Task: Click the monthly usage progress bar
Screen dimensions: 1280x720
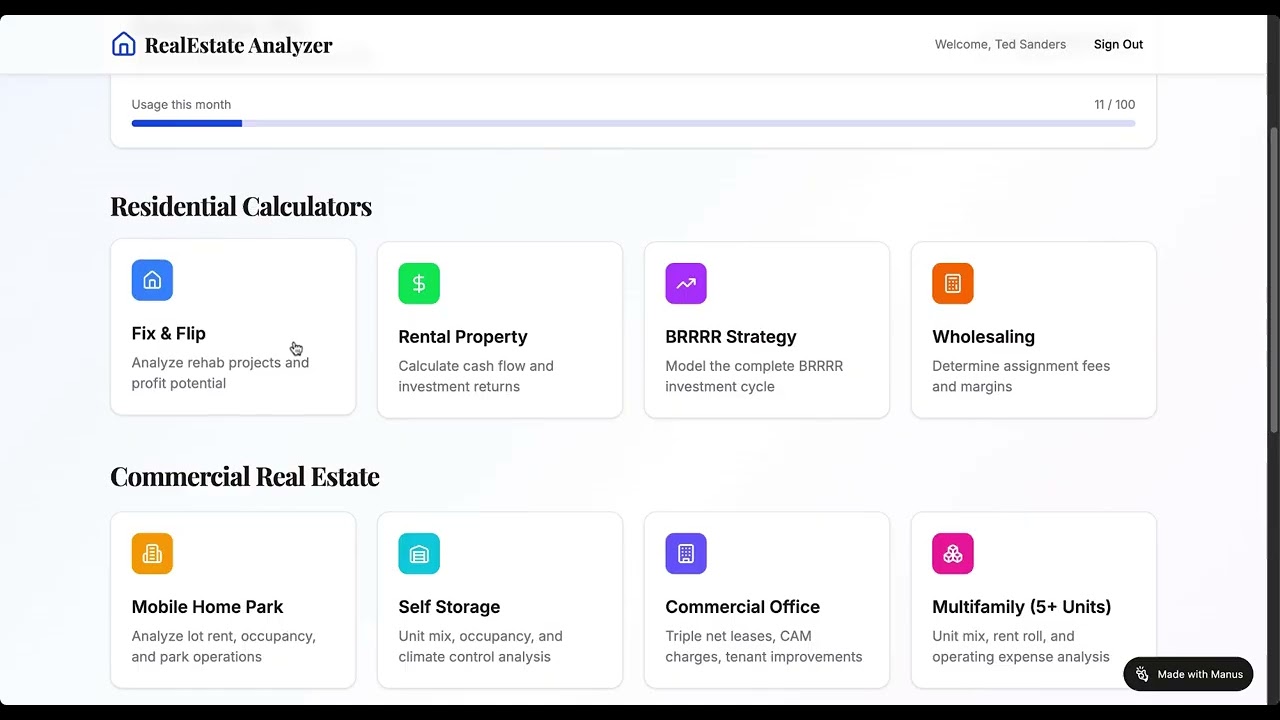Action: pos(633,123)
